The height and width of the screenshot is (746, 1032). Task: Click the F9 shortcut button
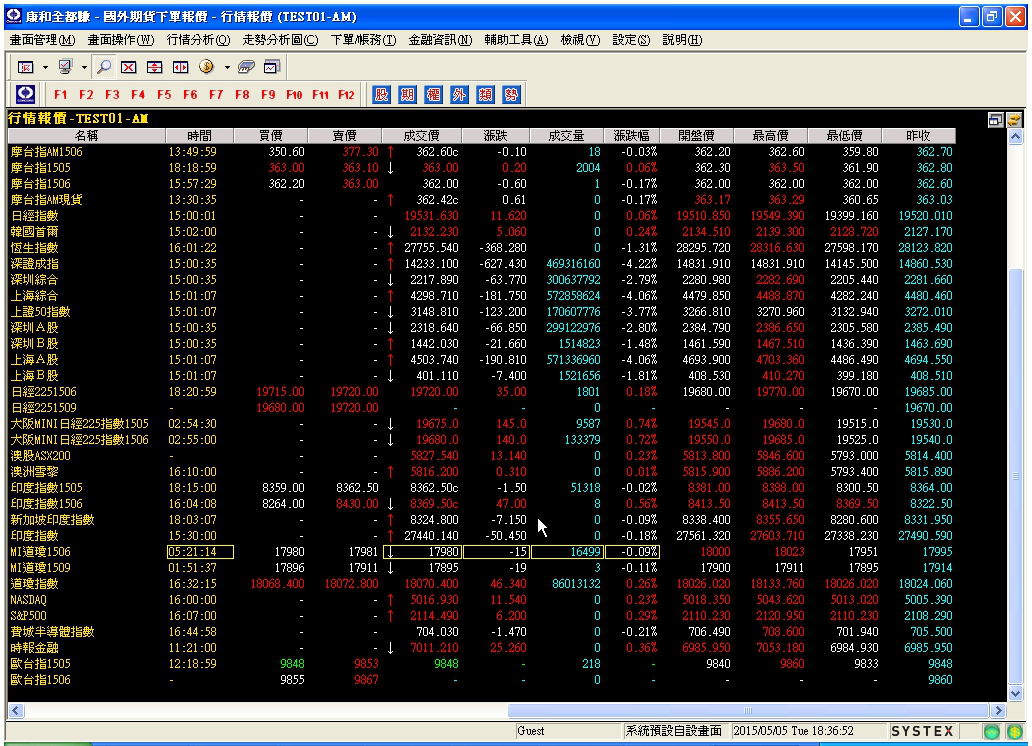click(x=268, y=95)
